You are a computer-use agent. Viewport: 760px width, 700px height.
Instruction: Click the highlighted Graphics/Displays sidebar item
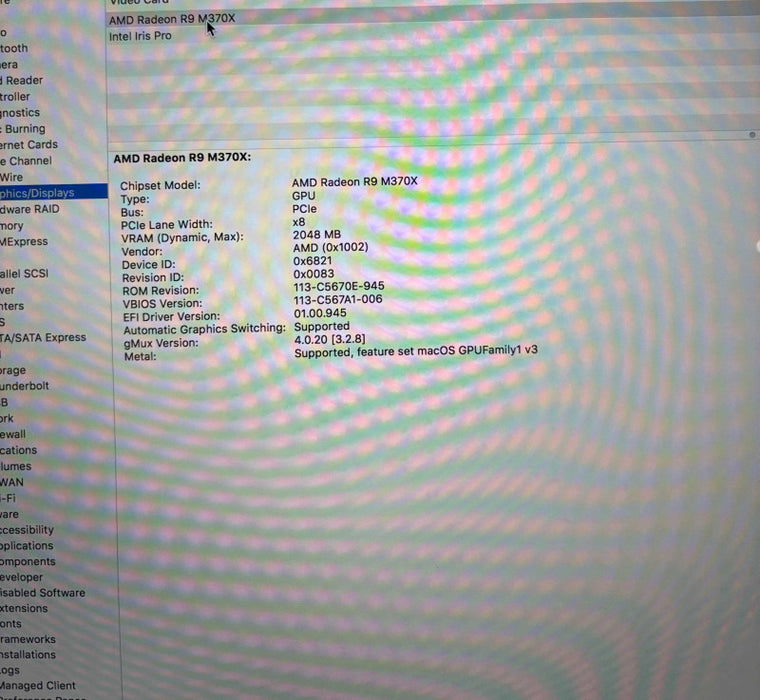(53, 192)
